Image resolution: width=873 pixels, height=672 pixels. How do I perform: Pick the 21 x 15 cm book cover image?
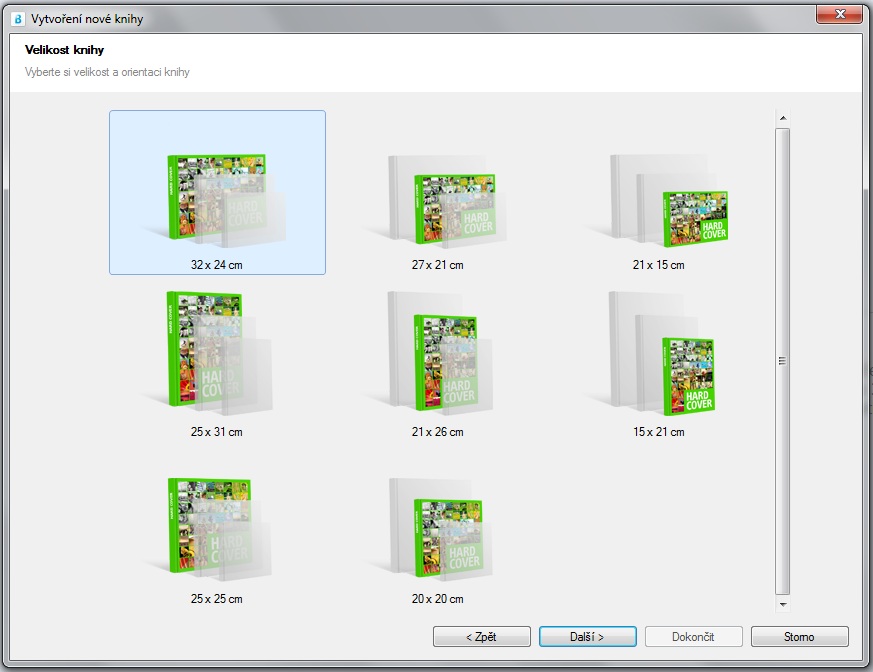659,200
